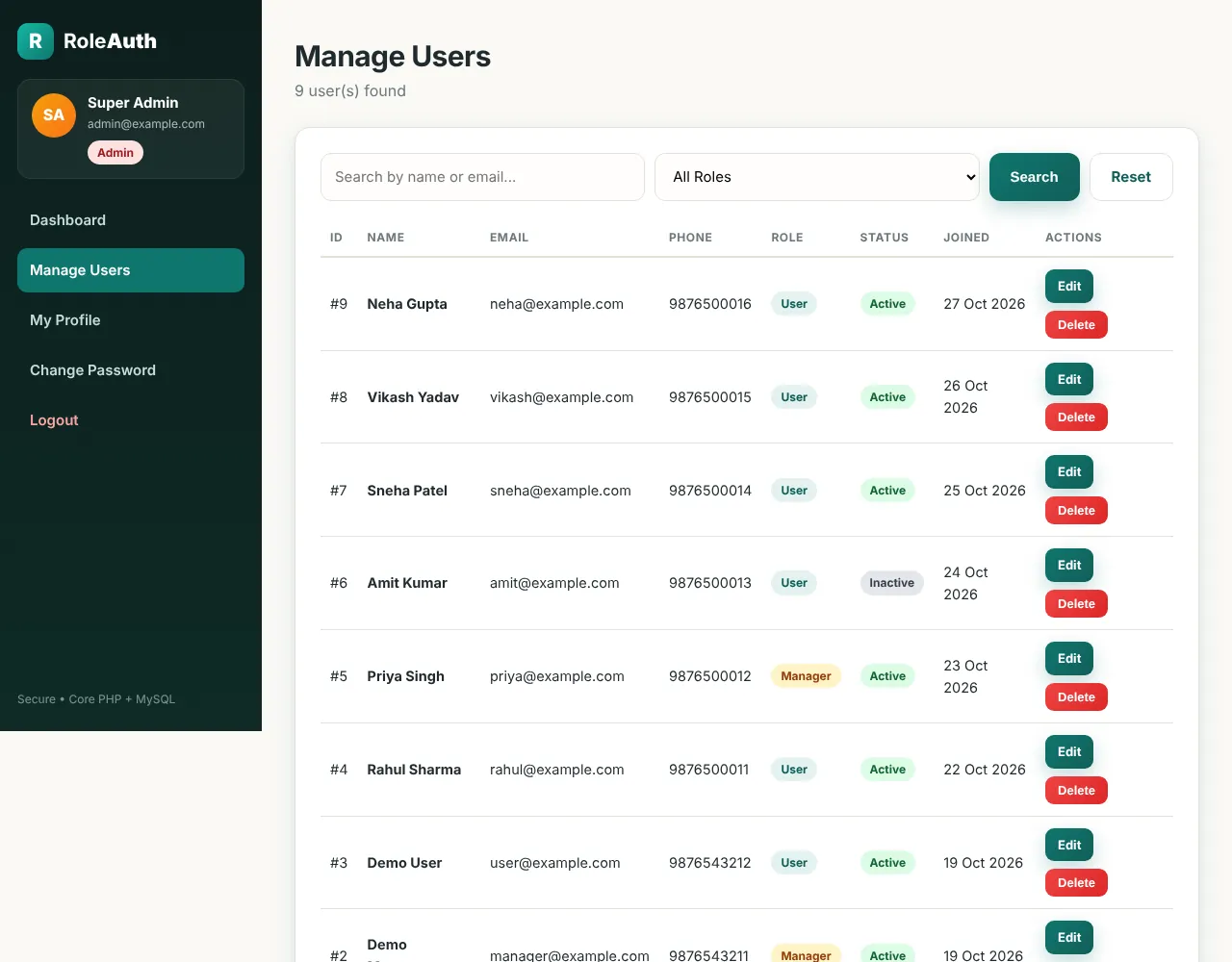Click the Admin badge under Super Admin
The width and height of the screenshot is (1232, 962).
[115, 153]
